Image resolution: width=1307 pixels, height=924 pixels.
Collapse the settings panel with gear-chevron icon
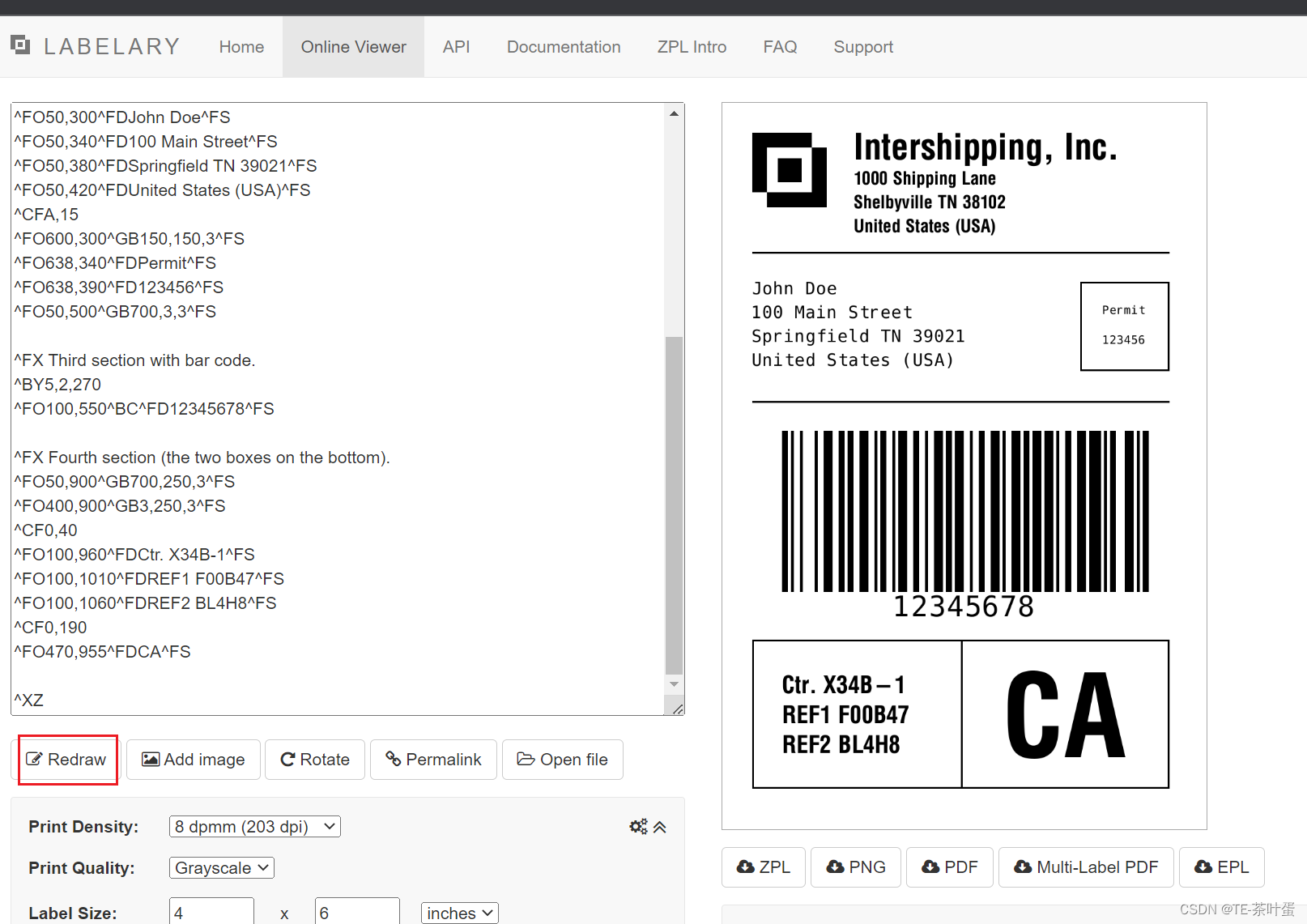pyautogui.click(x=648, y=827)
